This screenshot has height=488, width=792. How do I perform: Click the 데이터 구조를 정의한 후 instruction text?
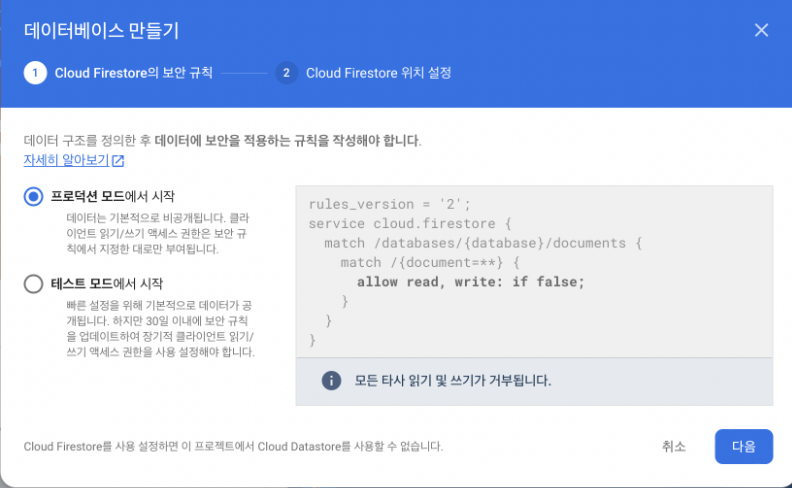tap(222, 140)
